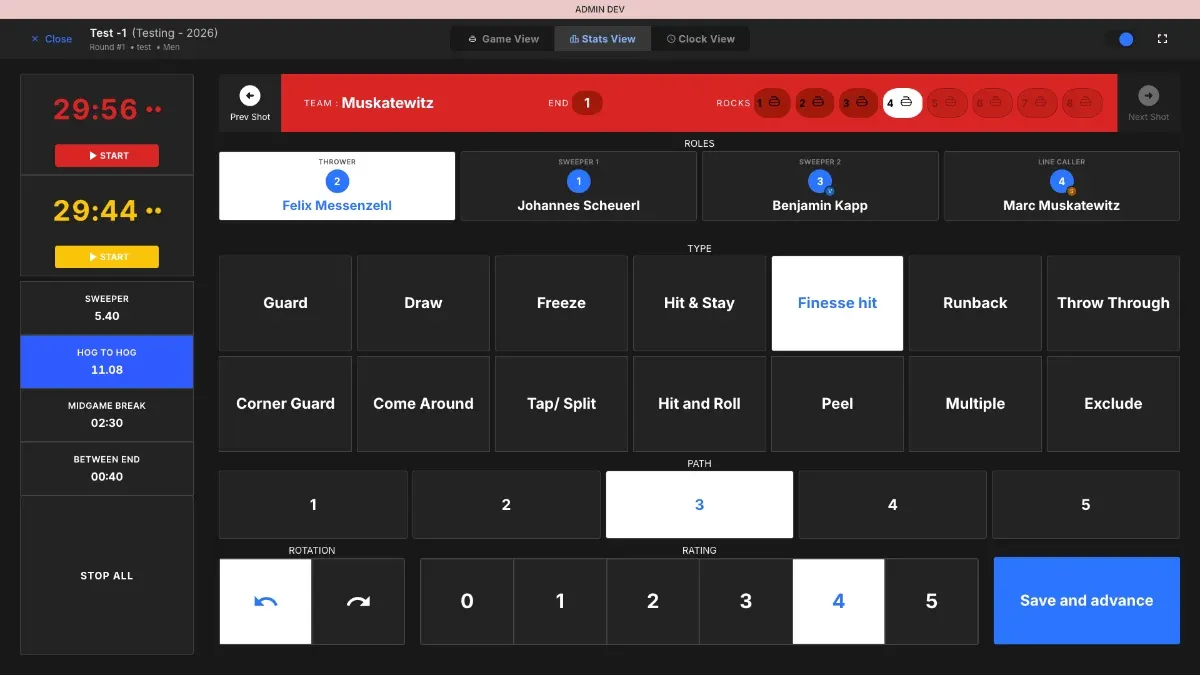Select rock 6 icon

[992, 103]
